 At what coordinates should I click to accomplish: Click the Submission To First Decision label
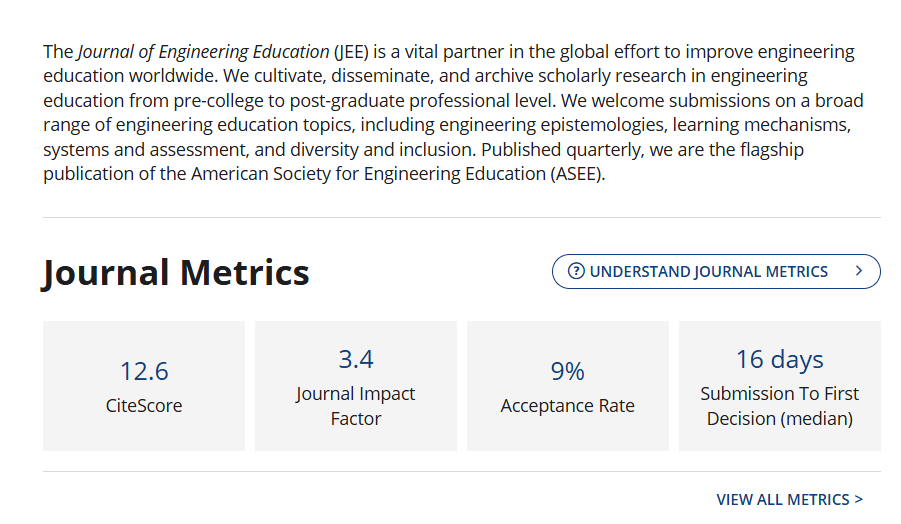(x=780, y=406)
